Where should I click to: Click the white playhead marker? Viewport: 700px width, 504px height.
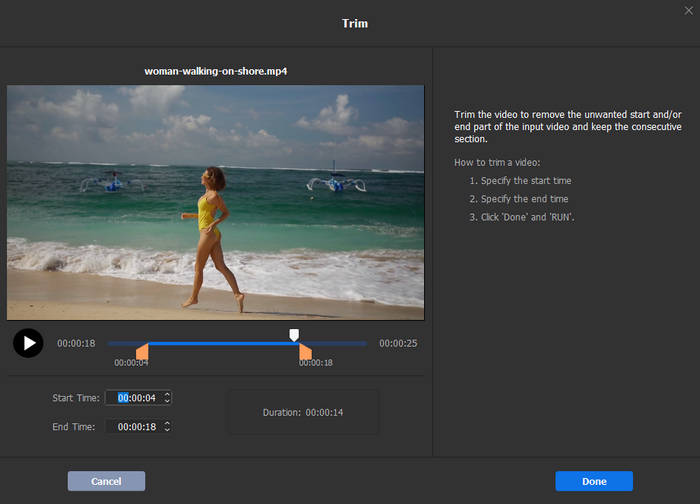click(x=294, y=335)
